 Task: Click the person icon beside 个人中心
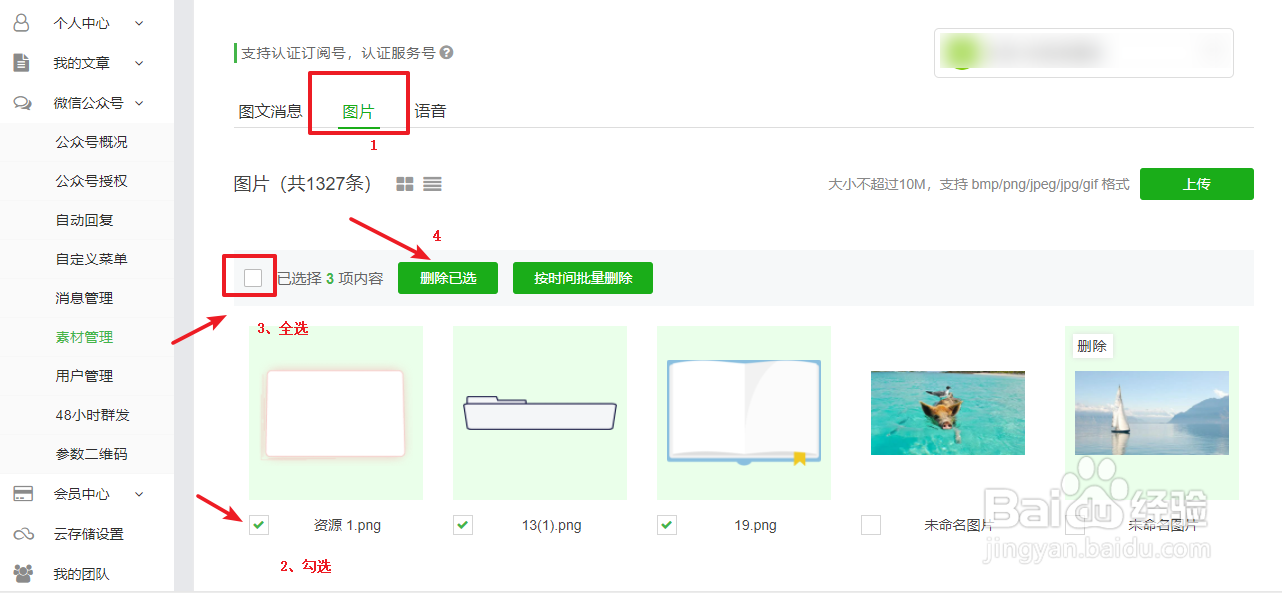[22, 22]
